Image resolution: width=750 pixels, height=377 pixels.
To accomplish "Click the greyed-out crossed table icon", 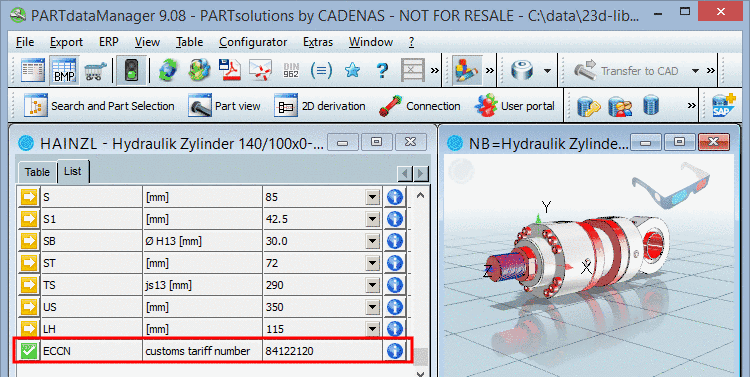I will [413, 71].
